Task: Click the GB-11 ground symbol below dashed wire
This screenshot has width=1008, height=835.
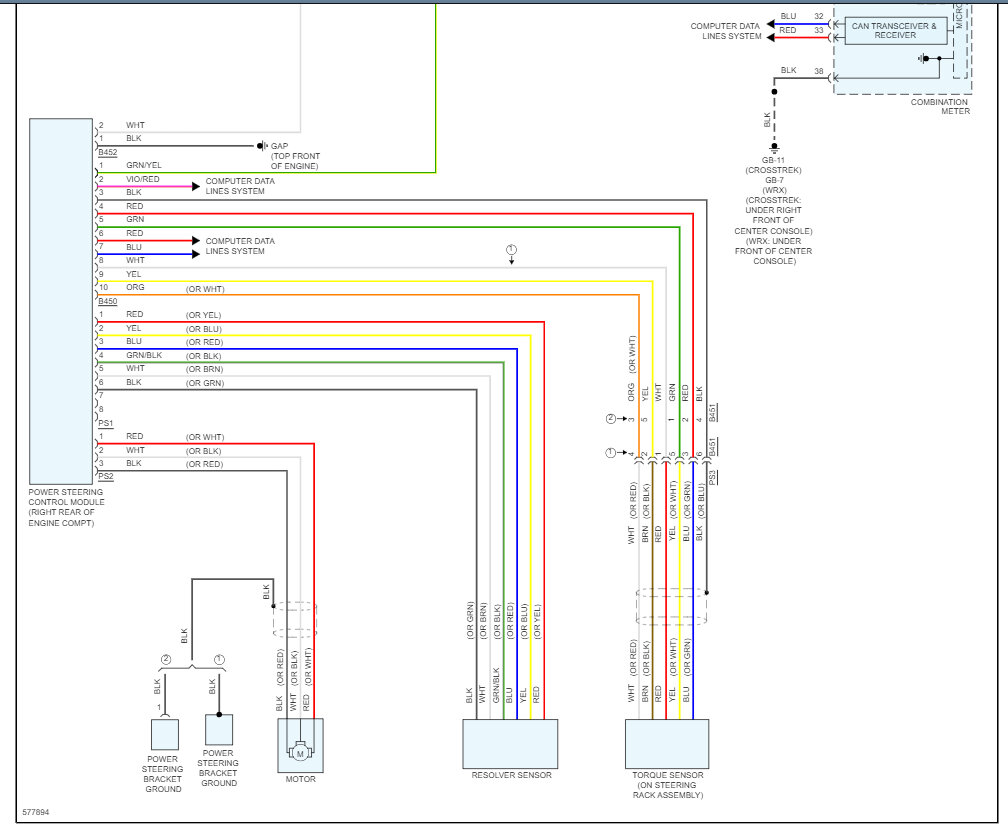Action: 774,150
